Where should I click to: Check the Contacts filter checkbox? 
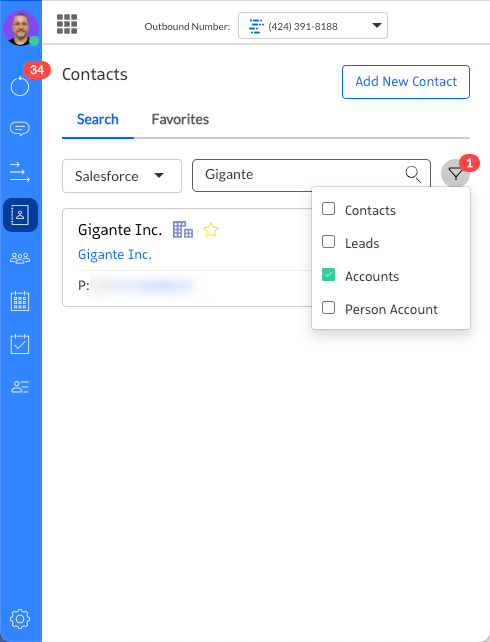[x=328, y=209]
